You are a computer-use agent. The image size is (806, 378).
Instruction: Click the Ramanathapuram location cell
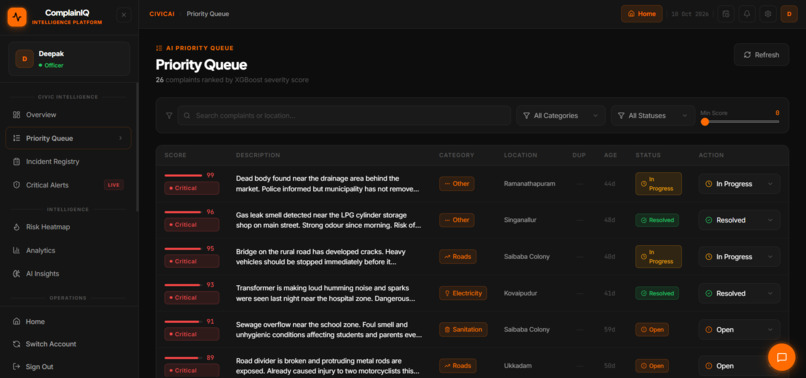[x=529, y=184]
